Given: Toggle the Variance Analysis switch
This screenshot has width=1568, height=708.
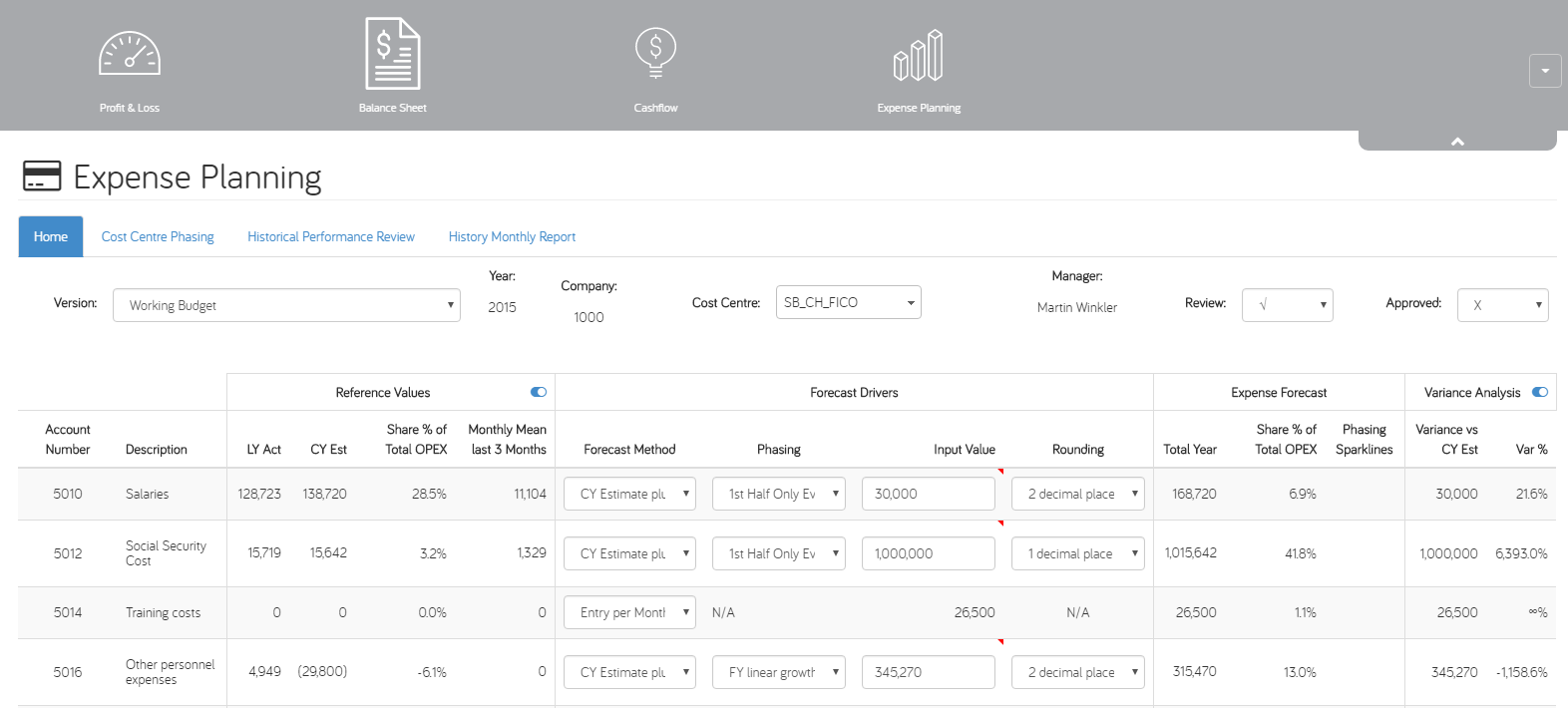Looking at the screenshot, I should [x=1540, y=392].
